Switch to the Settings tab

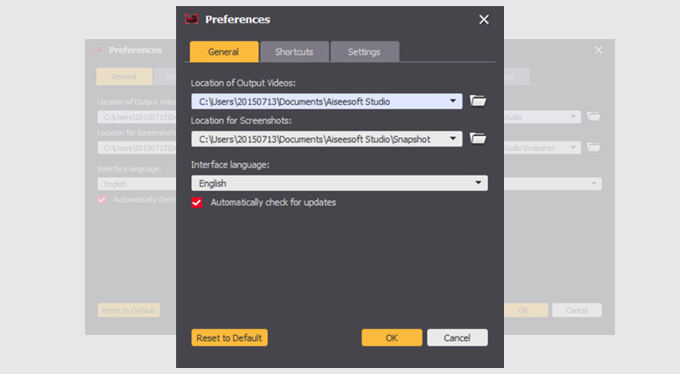pos(365,52)
